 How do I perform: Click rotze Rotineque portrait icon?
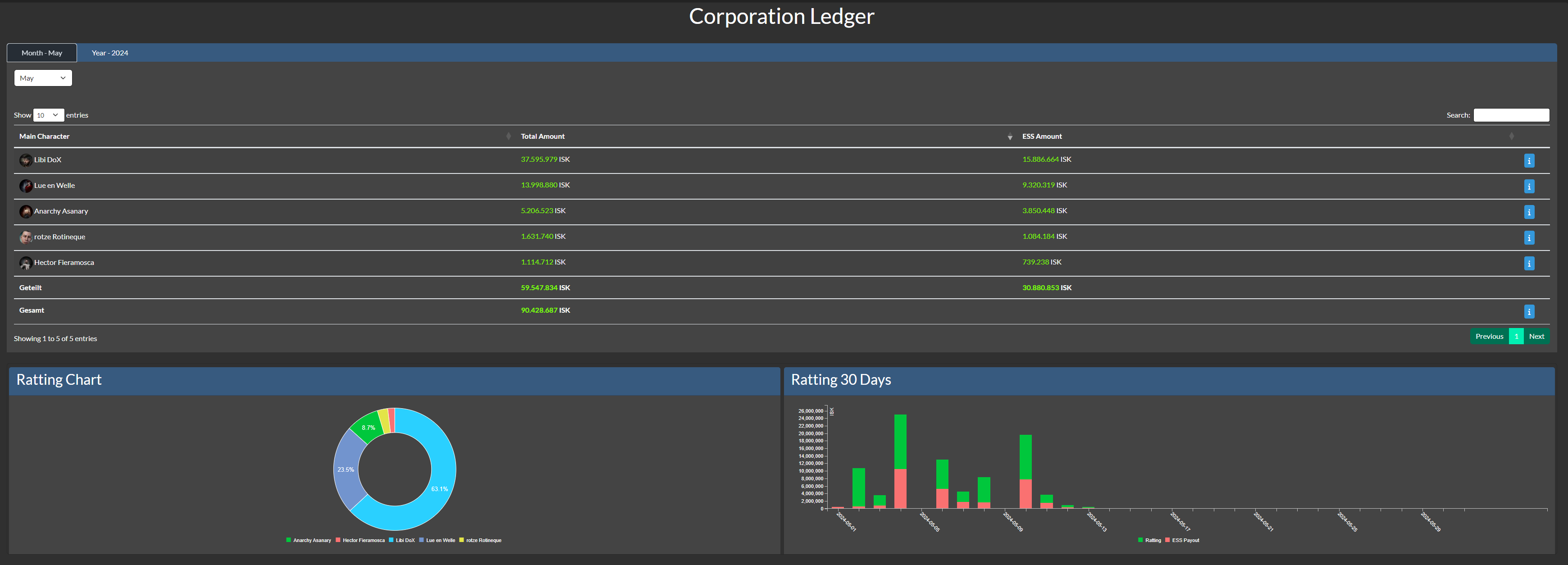point(26,237)
